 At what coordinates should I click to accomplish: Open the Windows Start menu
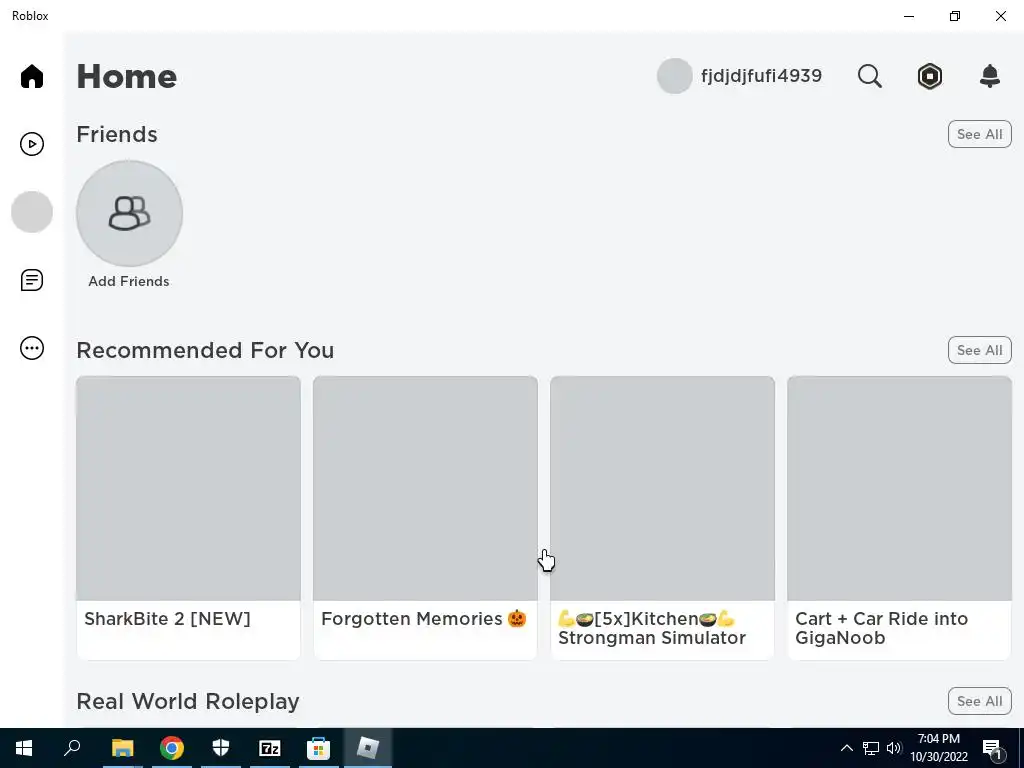tap(24, 748)
